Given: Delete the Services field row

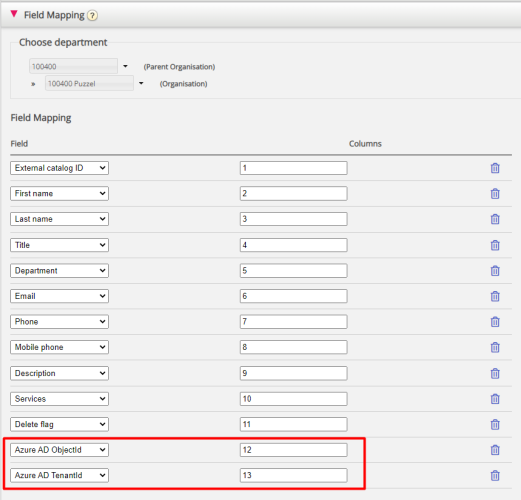Looking at the screenshot, I should click(x=495, y=399).
